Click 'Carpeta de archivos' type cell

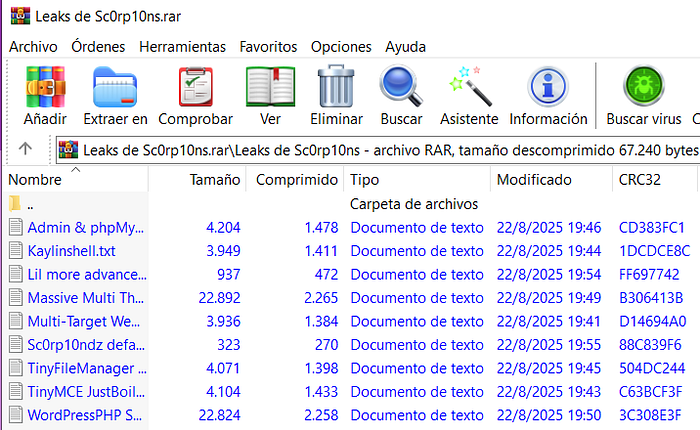pyautogui.click(x=414, y=204)
